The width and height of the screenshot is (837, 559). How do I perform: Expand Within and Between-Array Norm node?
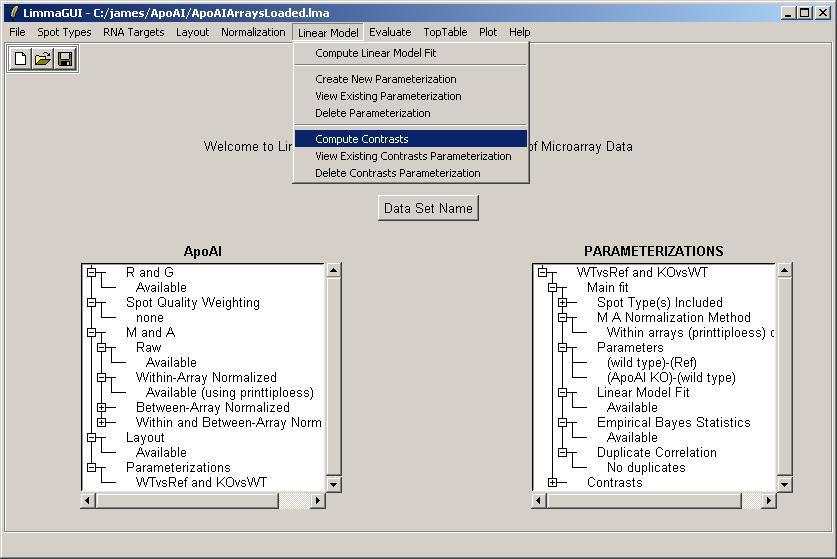point(102,423)
